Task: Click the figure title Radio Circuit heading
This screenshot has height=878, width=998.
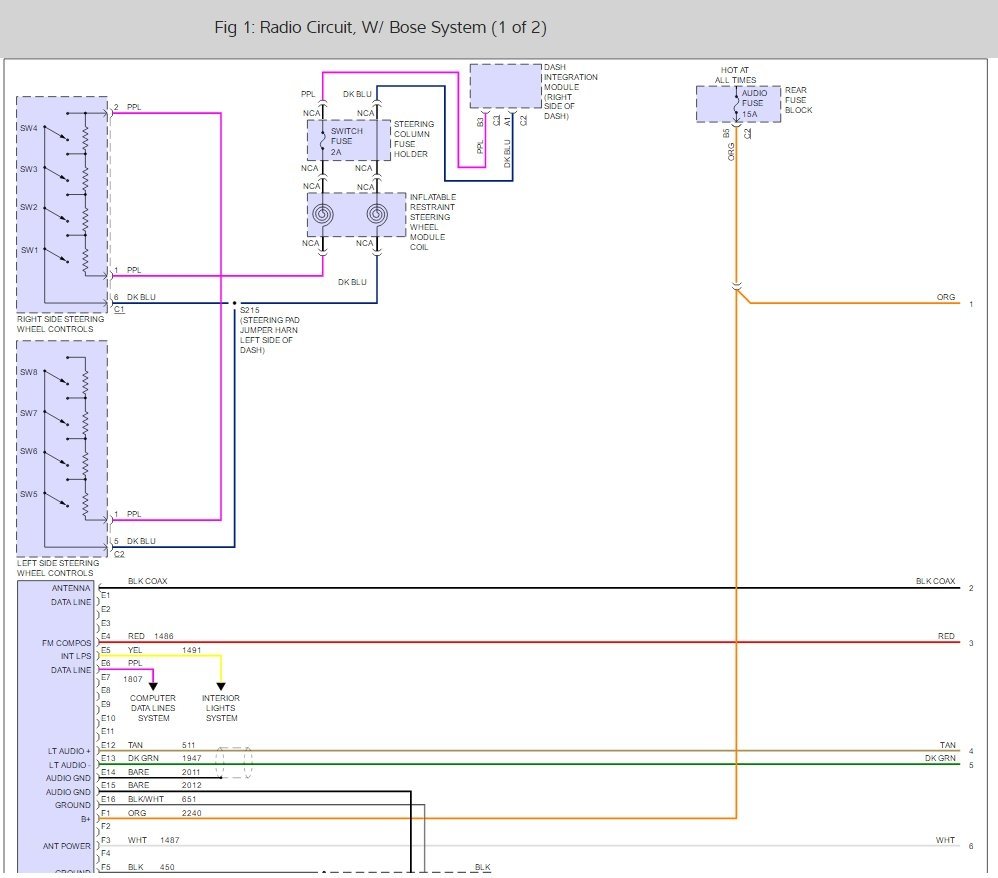Action: click(x=380, y=27)
